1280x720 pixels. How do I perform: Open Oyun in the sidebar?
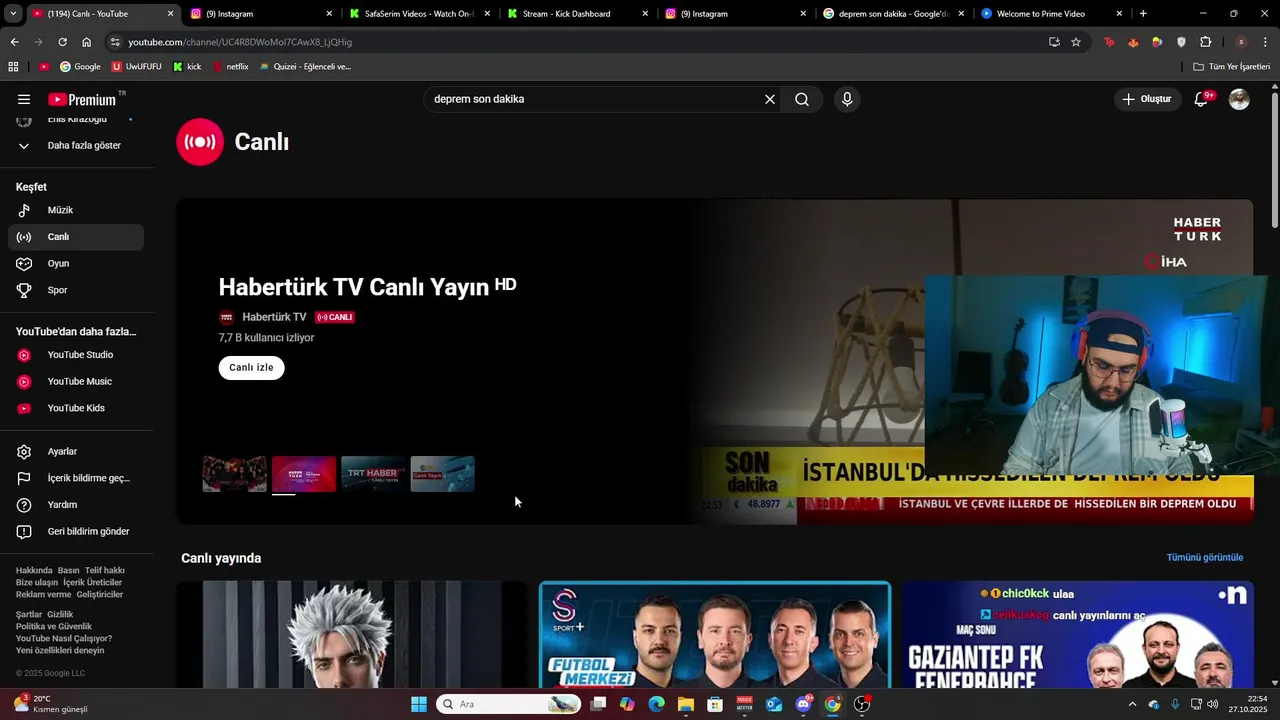pyautogui.click(x=76, y=263)
